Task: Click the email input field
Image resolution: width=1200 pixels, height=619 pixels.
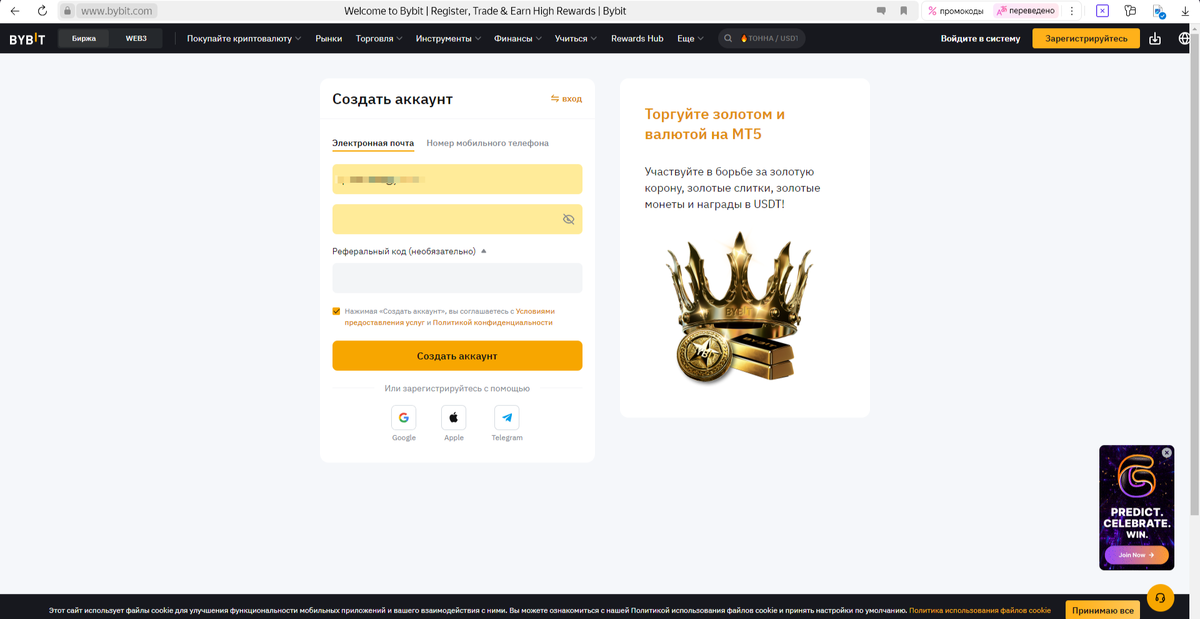Action: coord(457,179)
